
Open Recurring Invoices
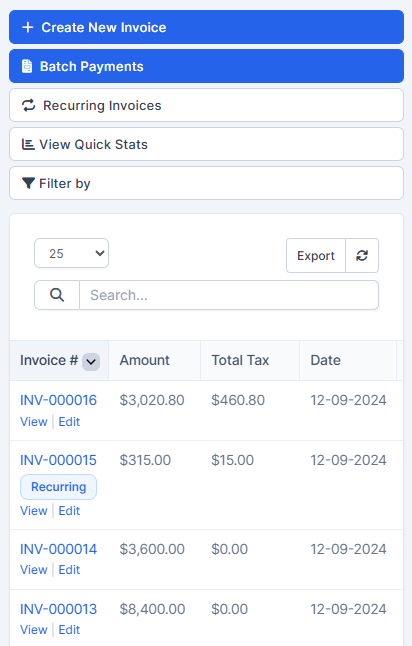(x=206, y=105)
